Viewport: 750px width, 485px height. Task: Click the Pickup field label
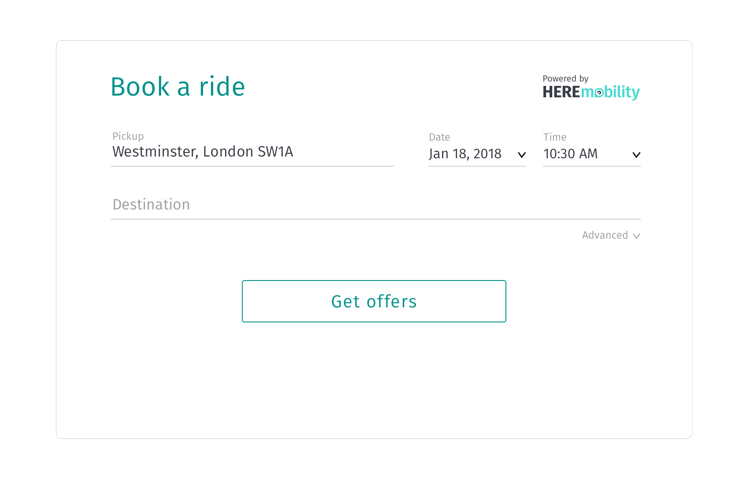(128, 136)
